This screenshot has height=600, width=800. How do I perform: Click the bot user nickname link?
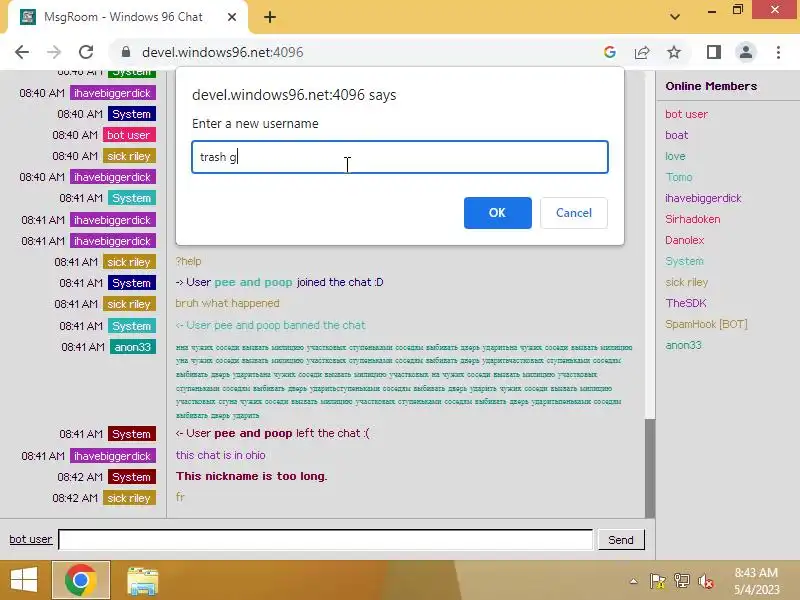[31, 539]
